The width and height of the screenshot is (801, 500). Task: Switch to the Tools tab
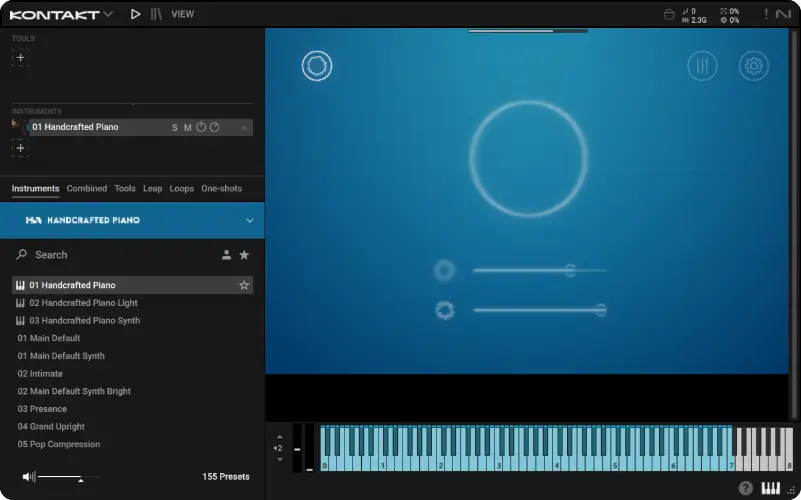[125, 188]
